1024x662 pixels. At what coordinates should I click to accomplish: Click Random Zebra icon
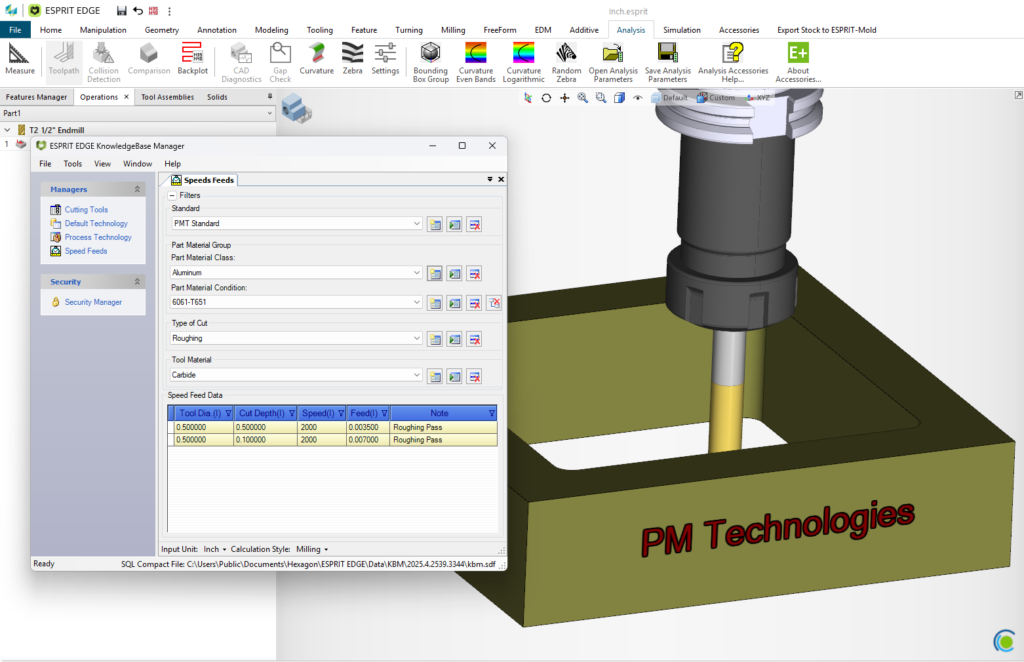(x=566, y=53)
